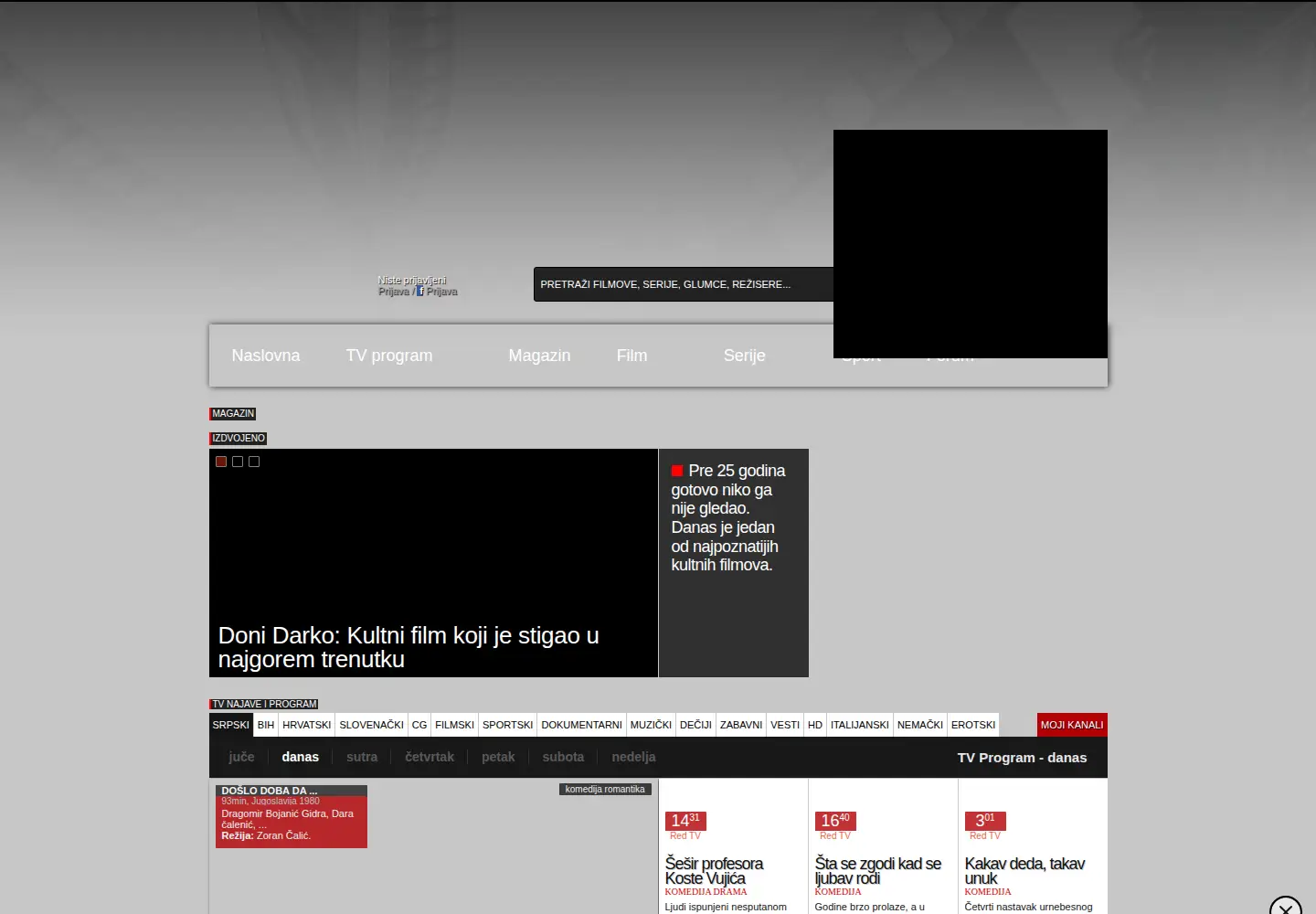The image size is (1316, 914).
Task: Navigate to the Film section
Action: click(631, 356)
